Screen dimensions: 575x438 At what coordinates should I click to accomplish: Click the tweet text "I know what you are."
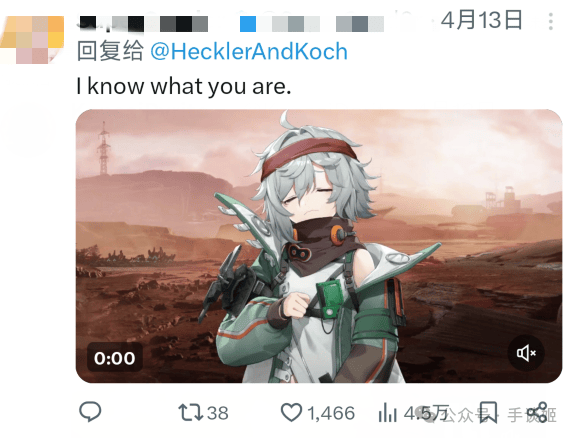click(184, 87)
